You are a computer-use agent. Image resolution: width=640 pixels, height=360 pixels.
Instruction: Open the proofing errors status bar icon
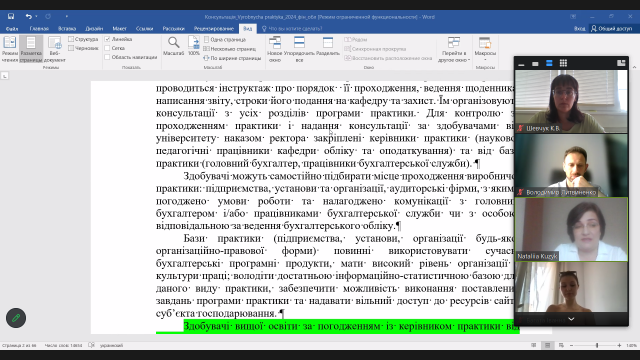click(91, 345)
